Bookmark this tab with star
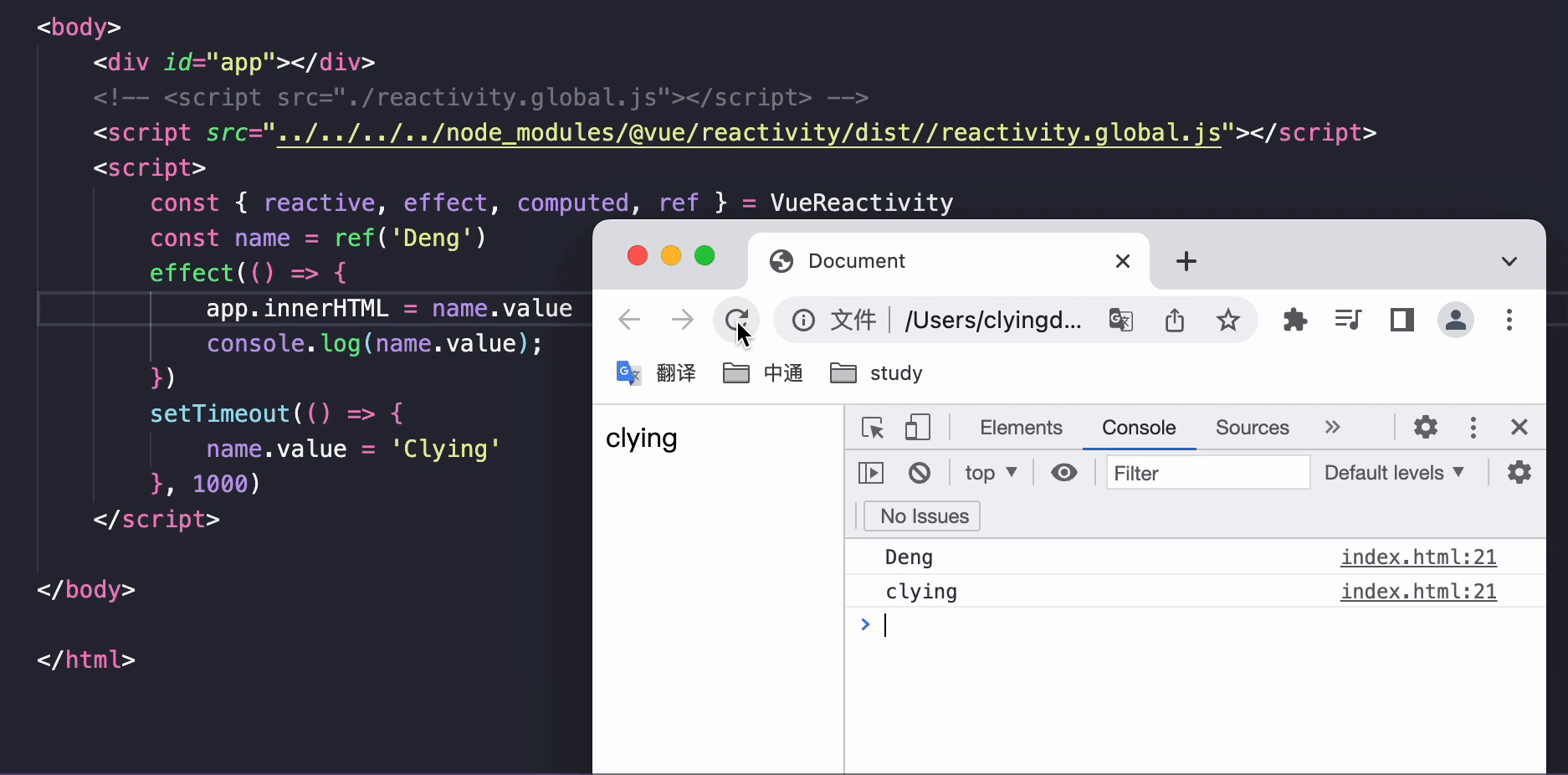 pyautogui.click(x=1228, y=320)
